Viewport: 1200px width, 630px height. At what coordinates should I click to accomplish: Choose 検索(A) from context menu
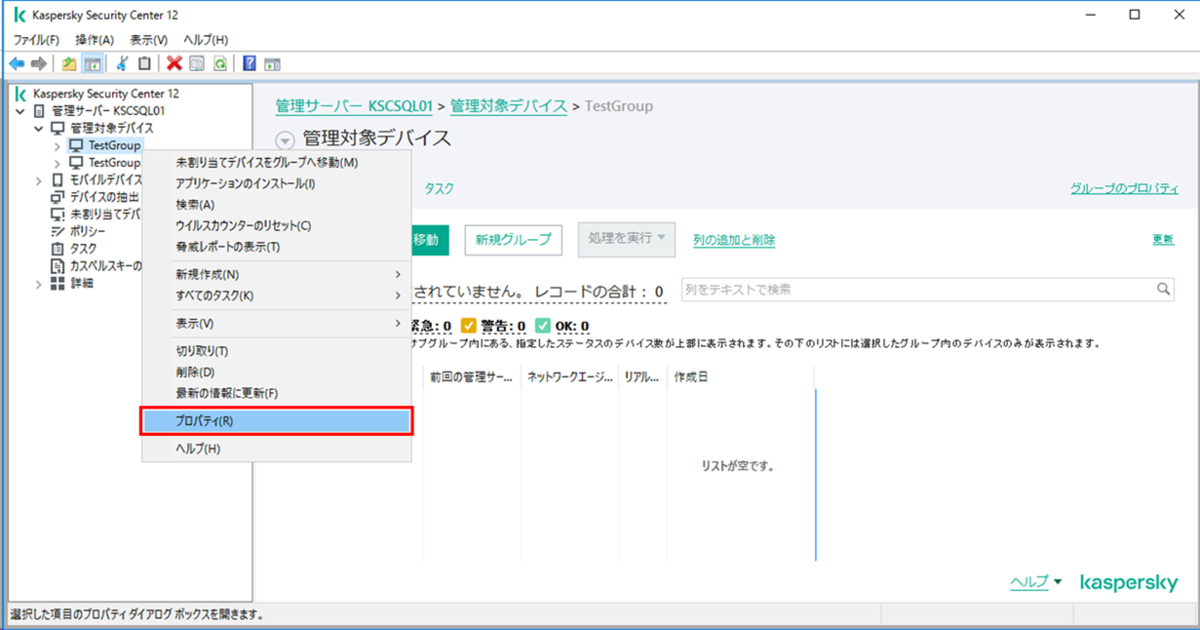275,204
